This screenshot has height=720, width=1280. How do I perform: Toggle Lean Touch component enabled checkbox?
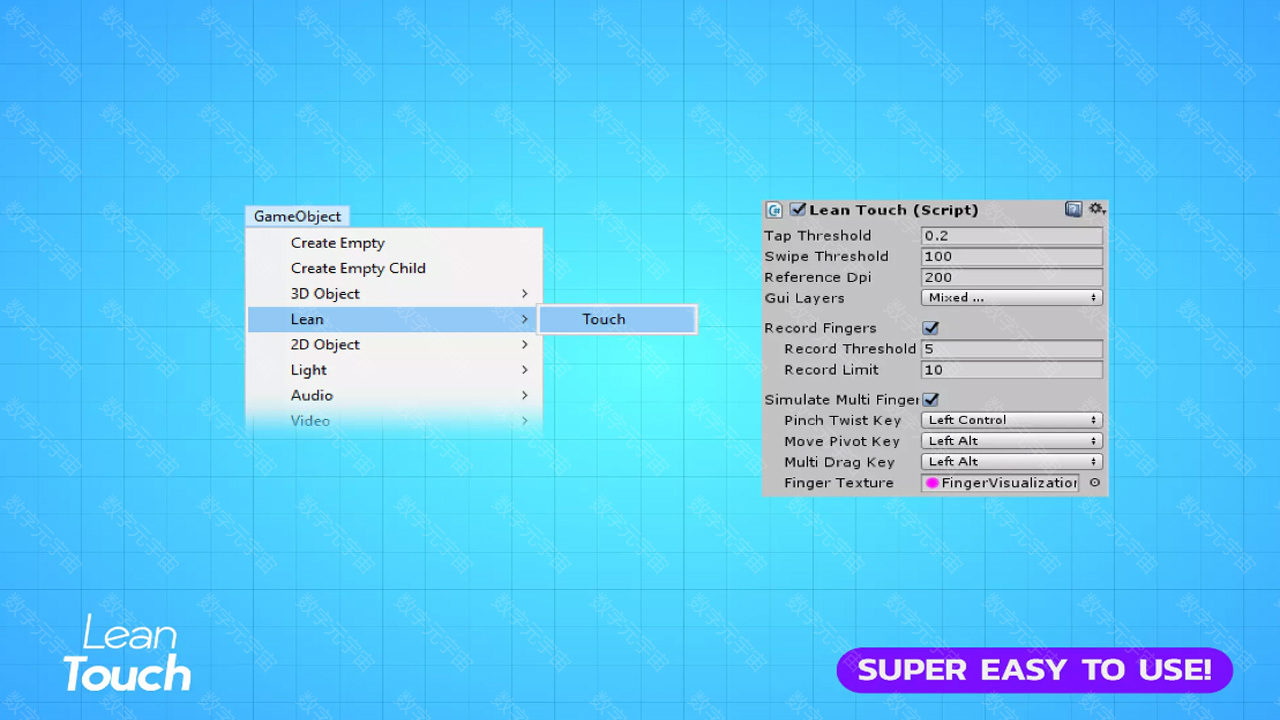pos(797,210)
